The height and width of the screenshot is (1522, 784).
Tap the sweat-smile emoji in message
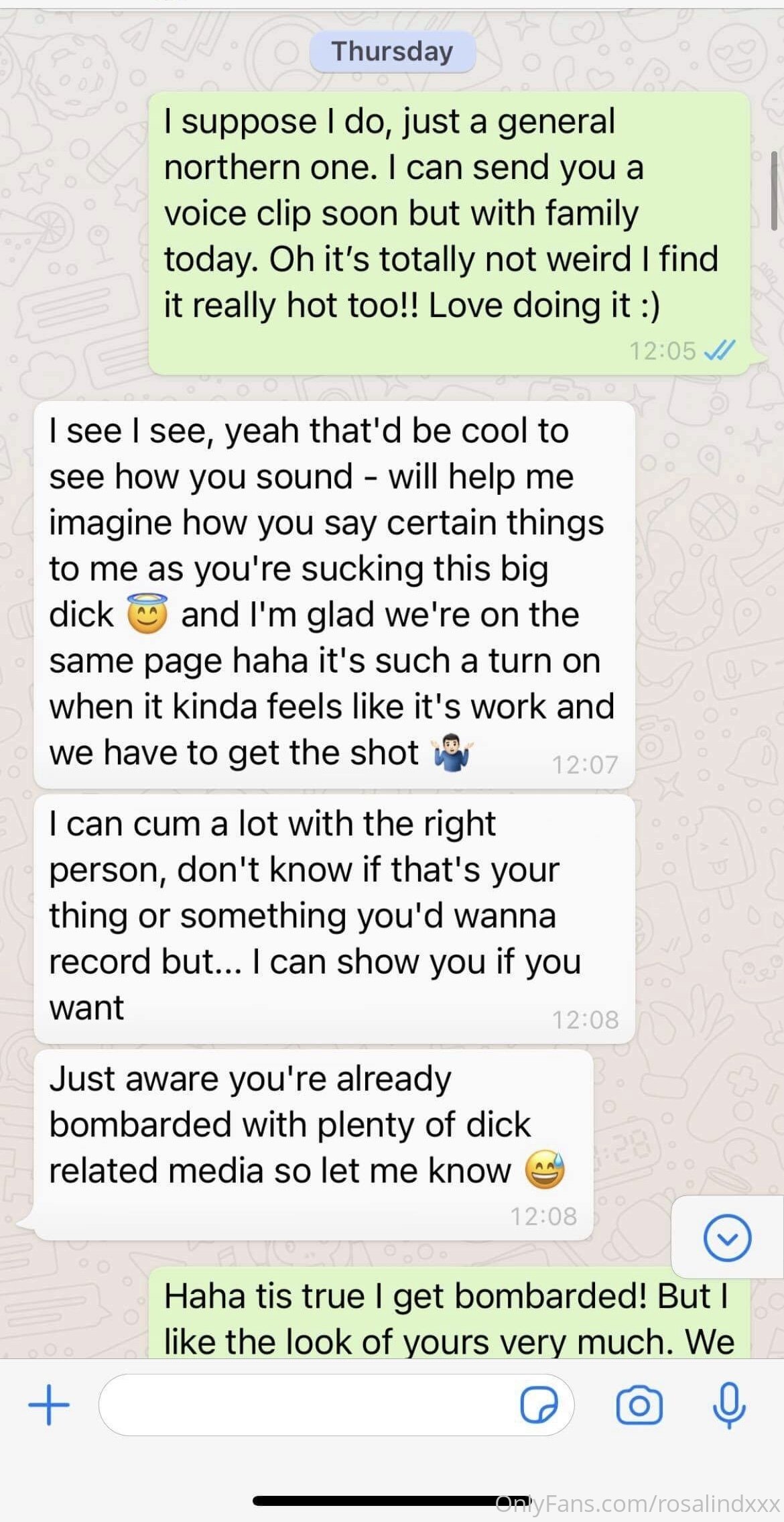click(545, 1170)
